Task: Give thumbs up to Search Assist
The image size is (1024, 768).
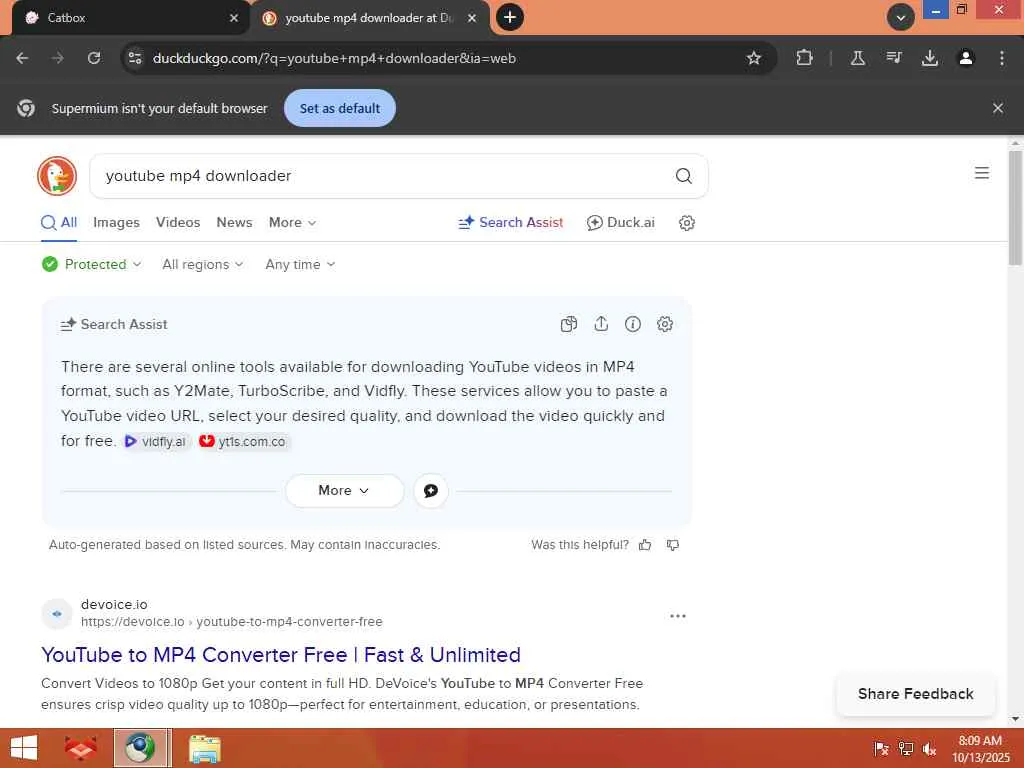Action: (645, 545)
